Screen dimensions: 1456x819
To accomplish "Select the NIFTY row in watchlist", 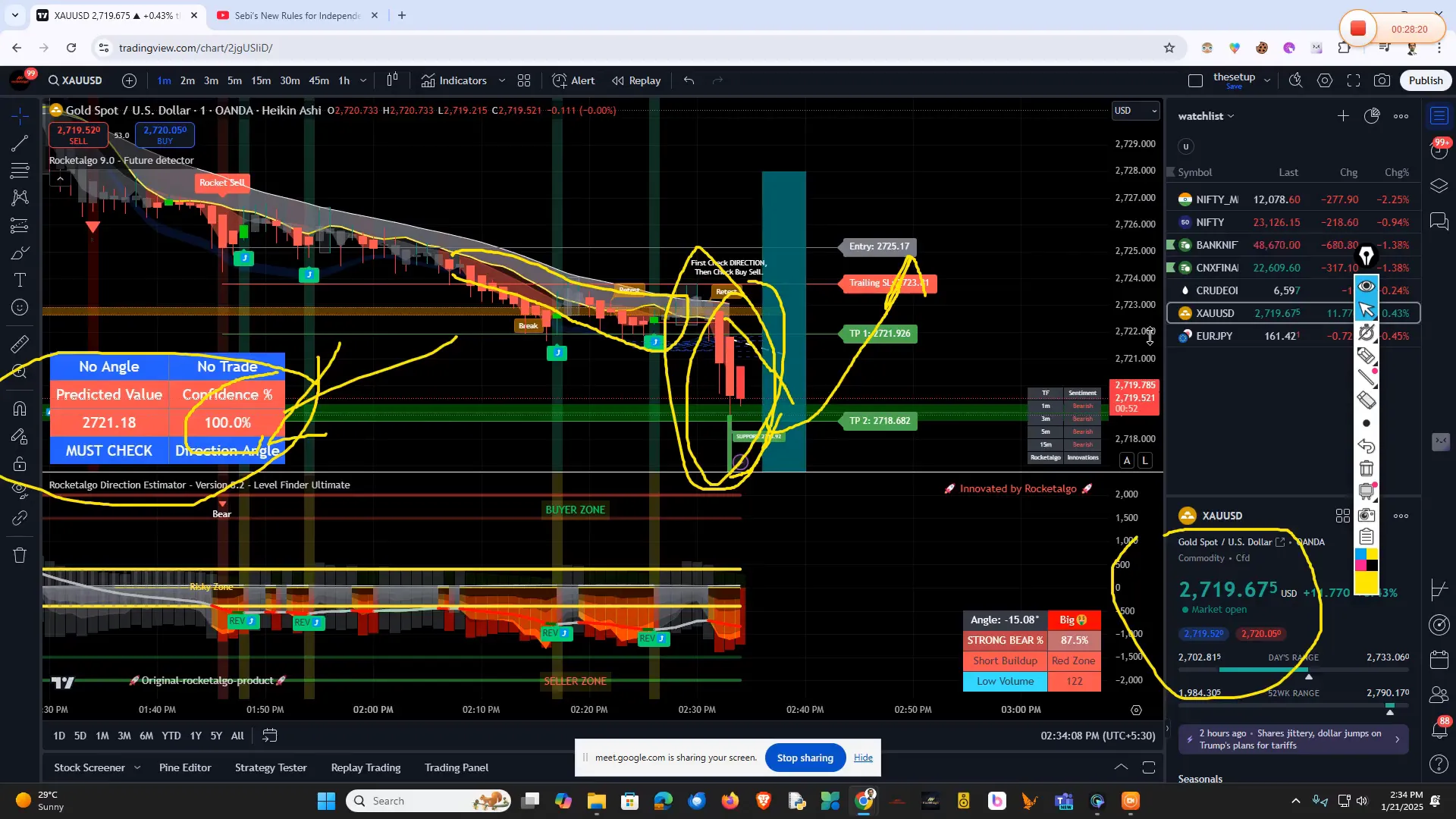I will pyautogui.click(x=1293, y=222).
